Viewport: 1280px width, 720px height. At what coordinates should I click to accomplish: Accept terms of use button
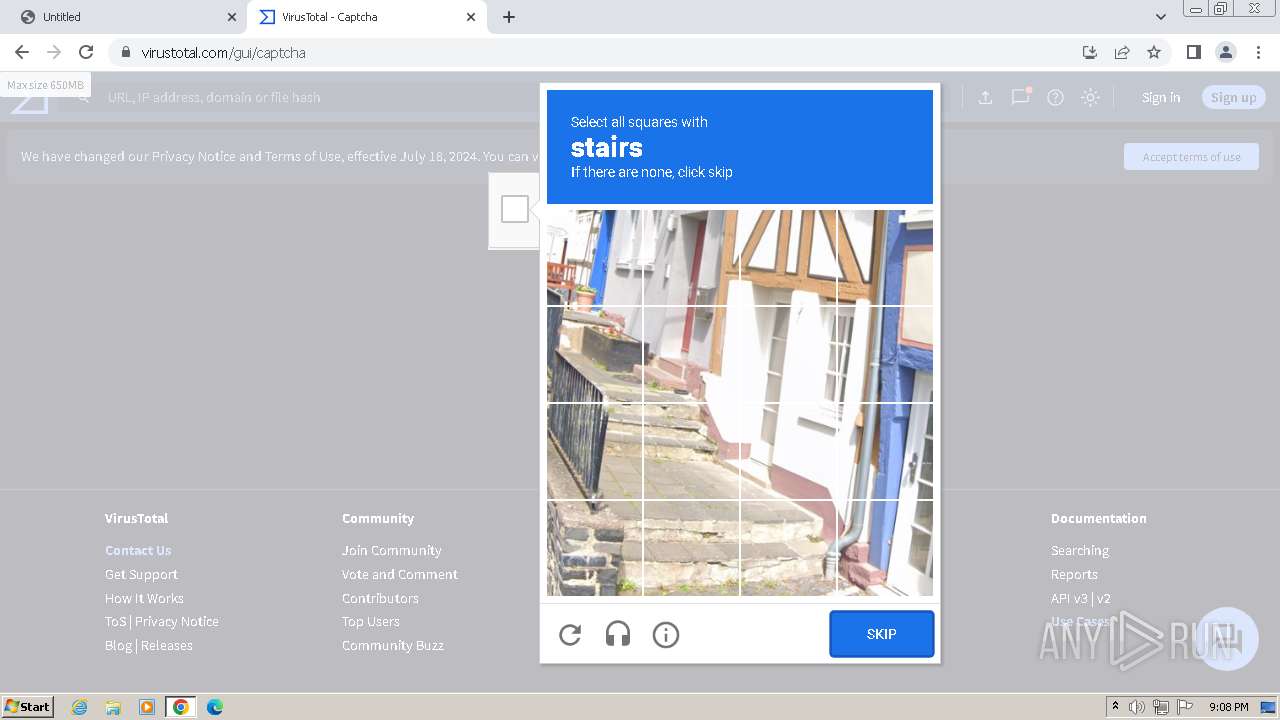click(1191, 156)
